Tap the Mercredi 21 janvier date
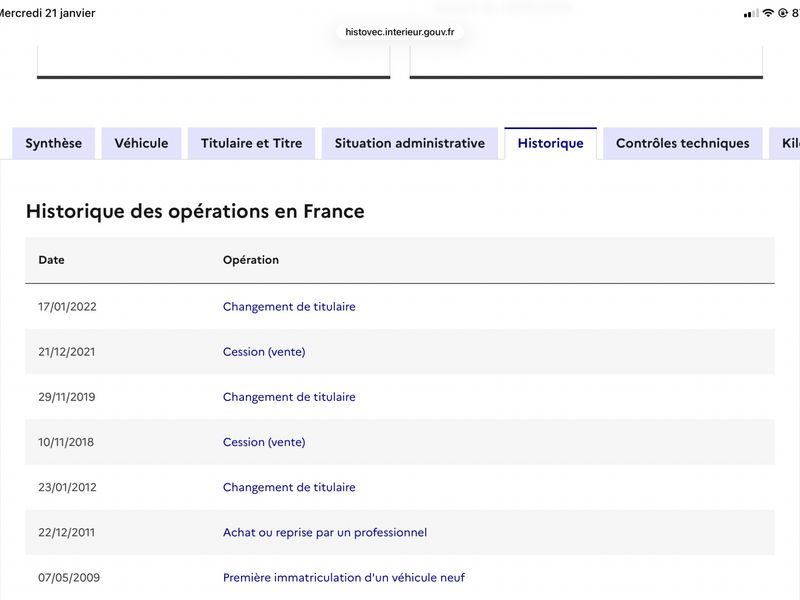The width and height of the screenshot is (800, 600). pyautogui.click(x=47, y=13)
